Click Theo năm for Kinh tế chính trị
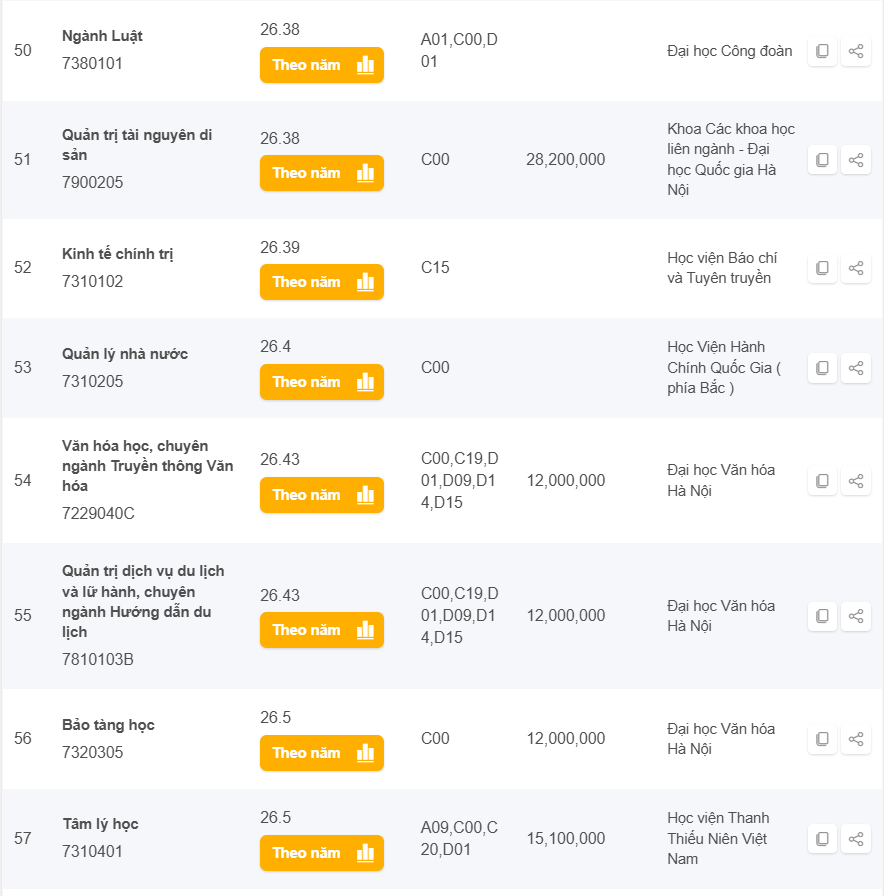The height and width of the screenshot is (896, 884). coord(321,282)
